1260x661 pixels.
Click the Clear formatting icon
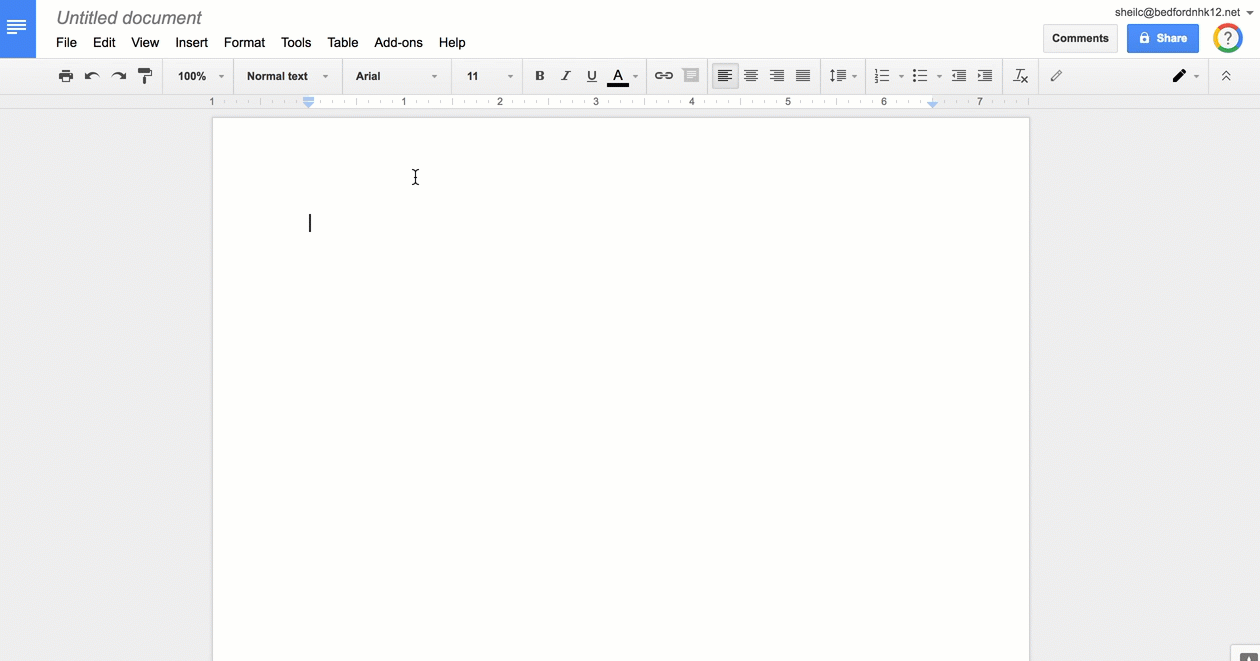1020,76
